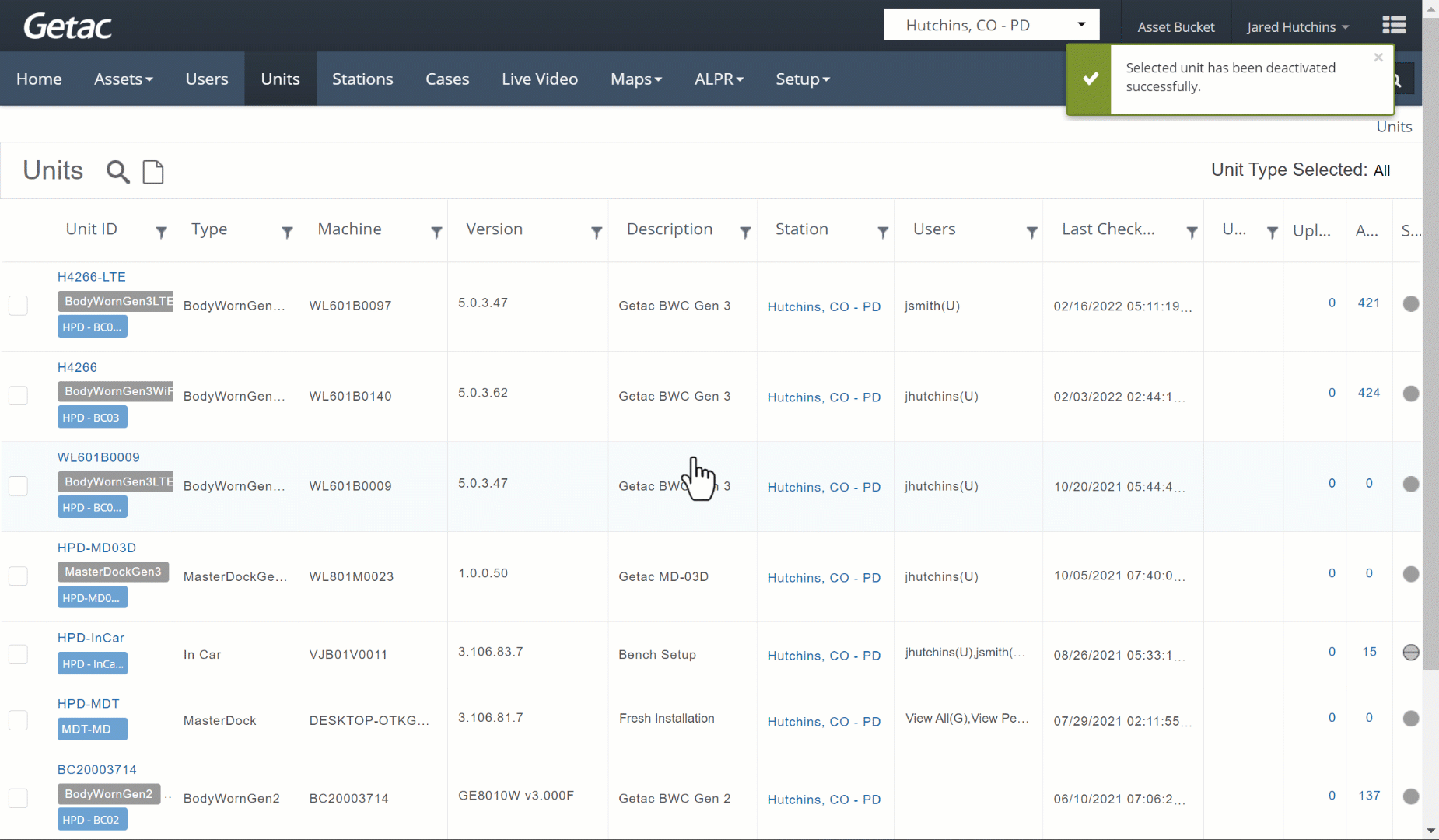1439x840 pixels.
Task: Open the Hutchins, CO - PD agency dropdown
Action: click(991, 25)
